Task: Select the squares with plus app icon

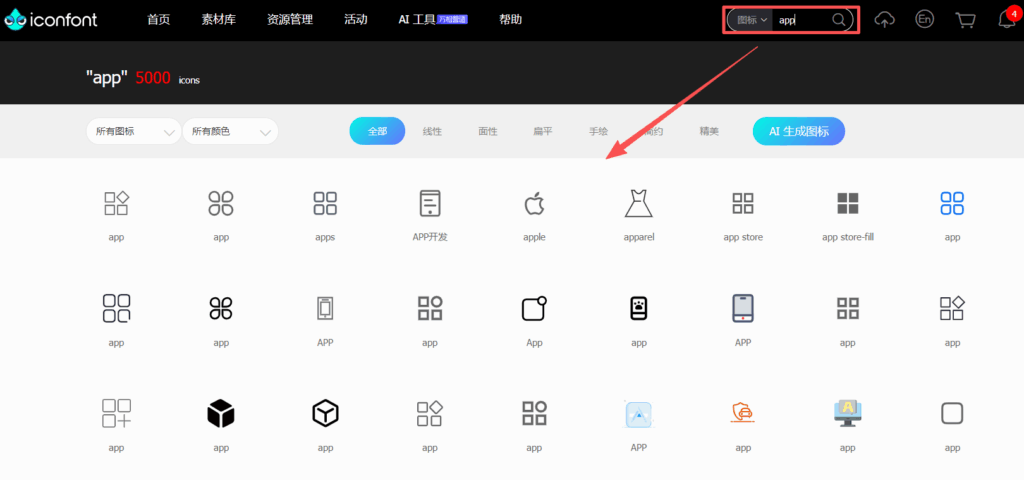Action: point(116,413)
